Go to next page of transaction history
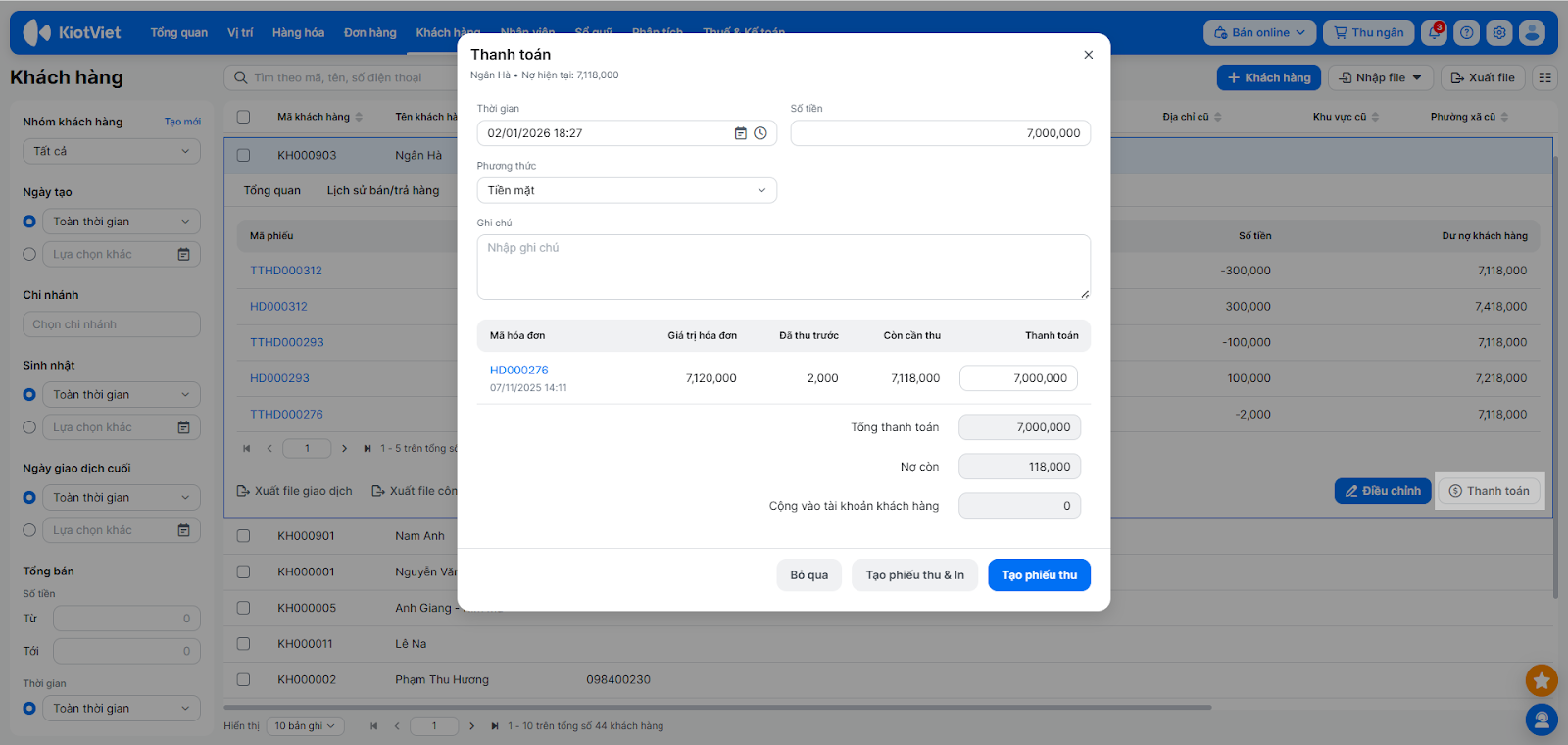This screenshot has width=1568, height=745. (344, 449)
